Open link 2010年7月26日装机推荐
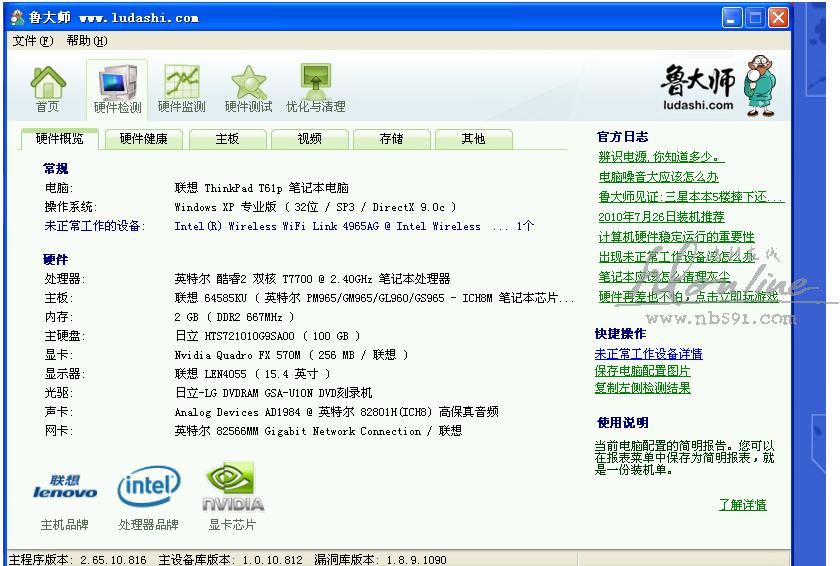Screen dimensions: 840x566 click(x=661, y=217)
